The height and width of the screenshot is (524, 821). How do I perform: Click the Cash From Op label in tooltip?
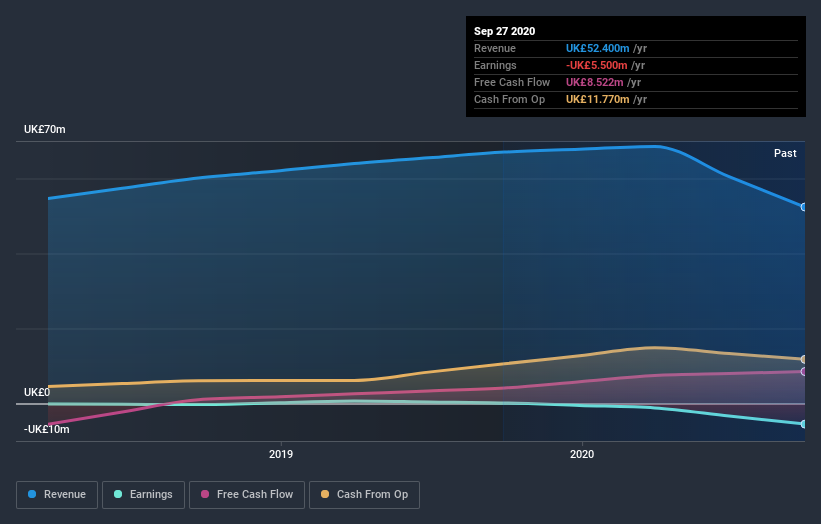(509, 99)
